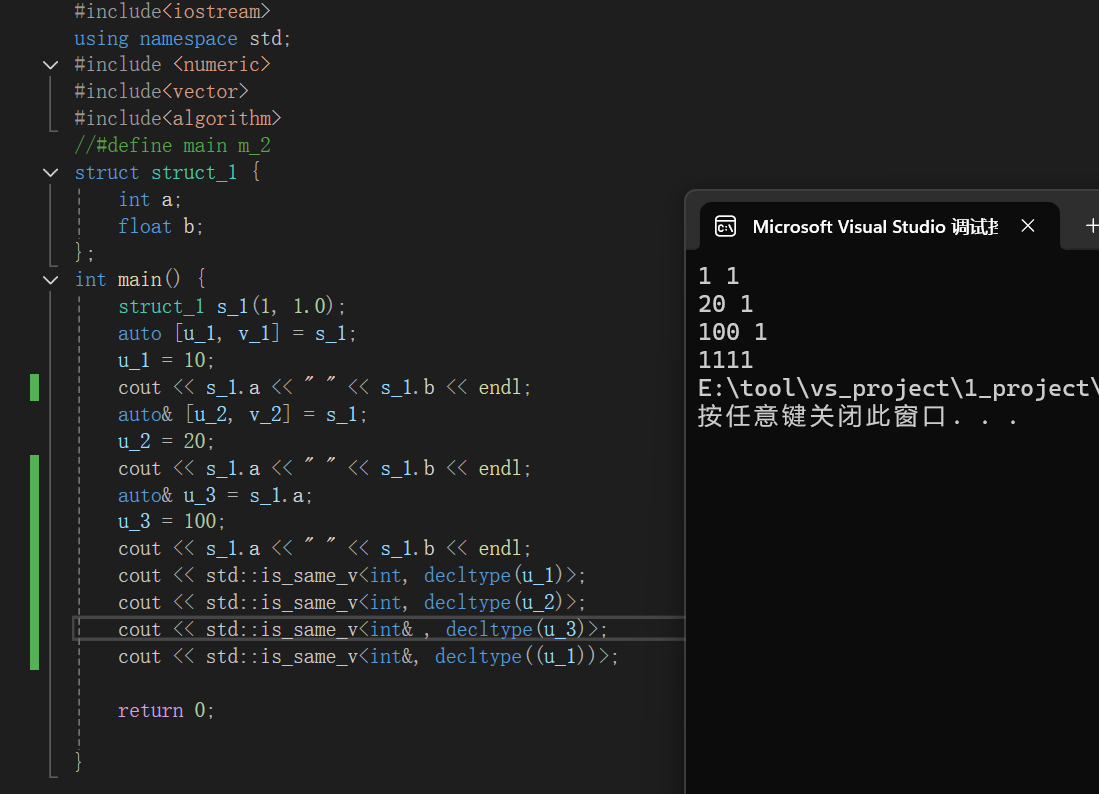Click the '100 1' console output line
The height and width of the screenshot is (794, 1099).
[732, 332]
